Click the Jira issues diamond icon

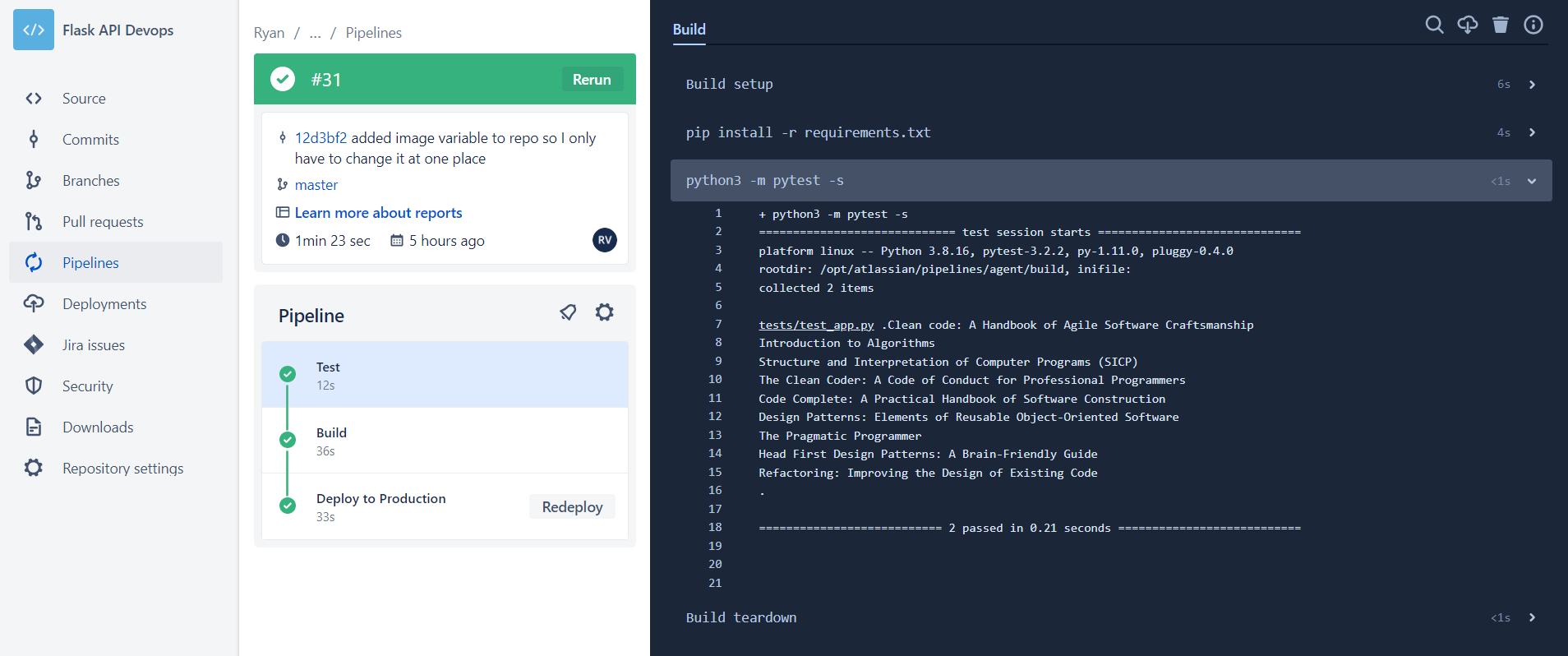[x=34, y=344]
